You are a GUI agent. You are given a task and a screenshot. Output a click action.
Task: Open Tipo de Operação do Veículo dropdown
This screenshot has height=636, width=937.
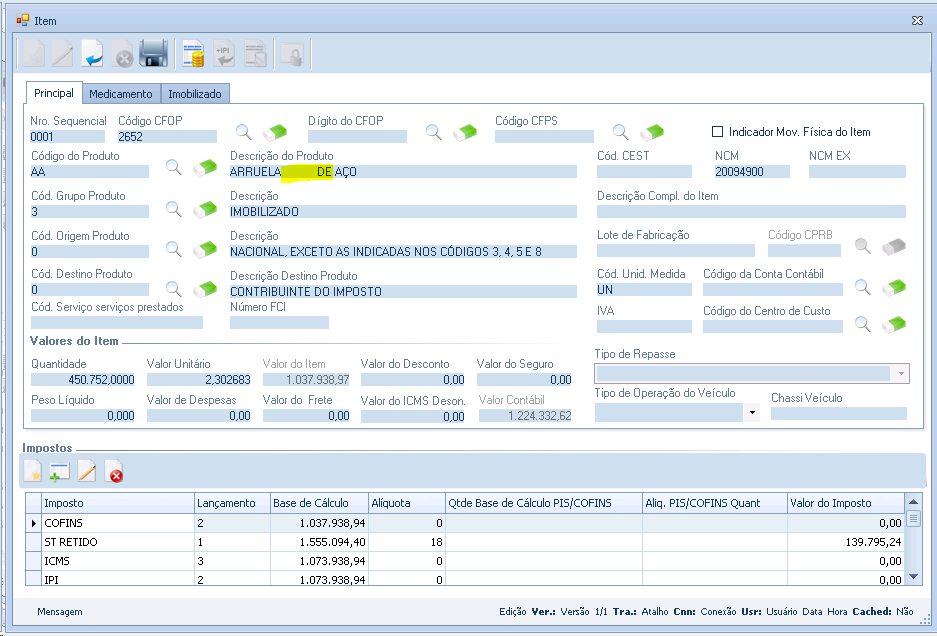coord(752,412)
